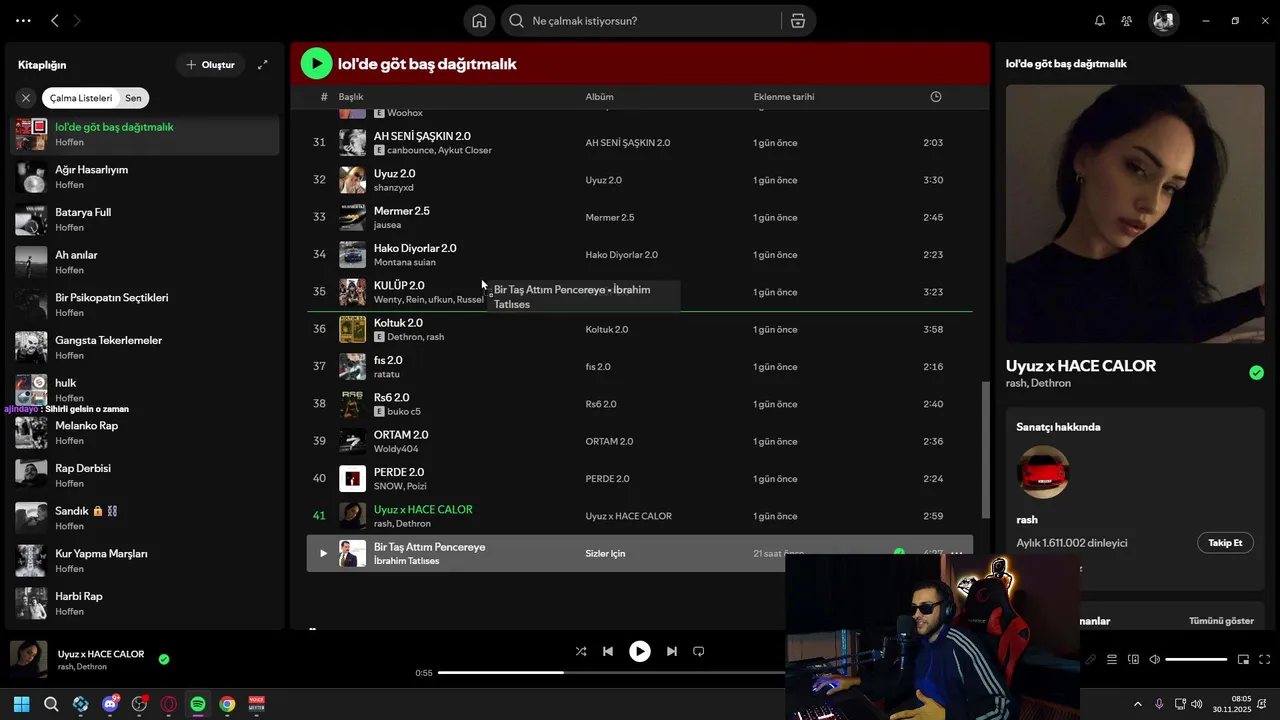This screenshot has height=720, width=1280.
Task: Skip to the next track
Action: pos(672,651)
